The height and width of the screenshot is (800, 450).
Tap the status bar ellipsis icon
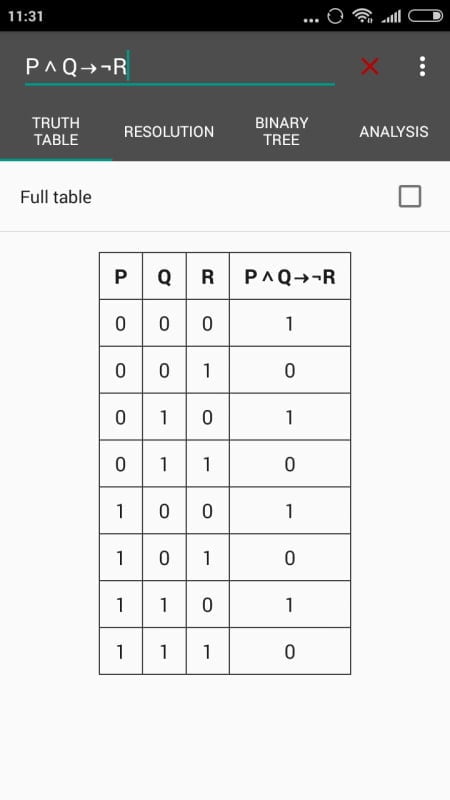[311, 20]
